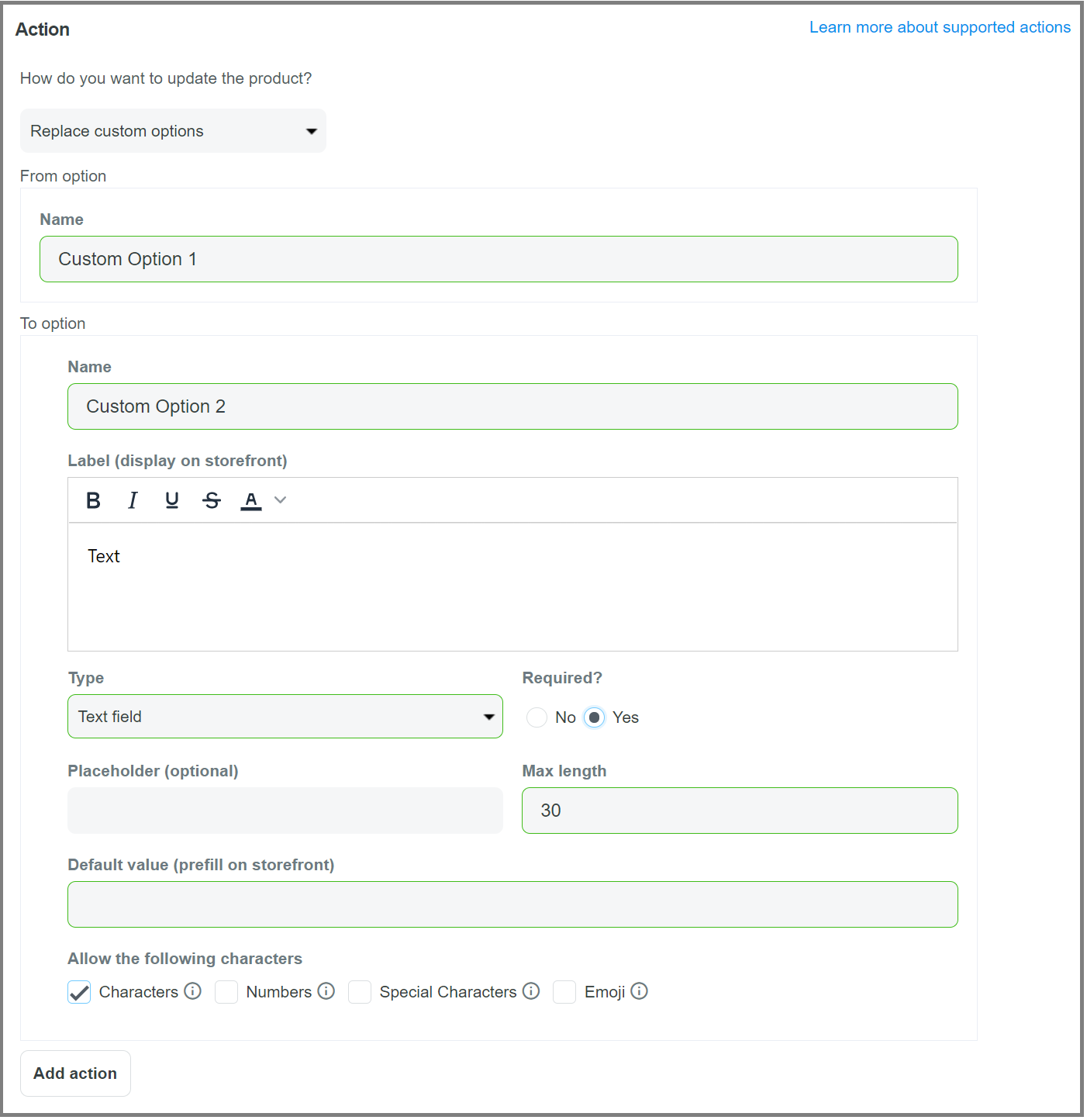Show info tooltip for Special Characters
1087x1120 pixels.
point(531,991)
